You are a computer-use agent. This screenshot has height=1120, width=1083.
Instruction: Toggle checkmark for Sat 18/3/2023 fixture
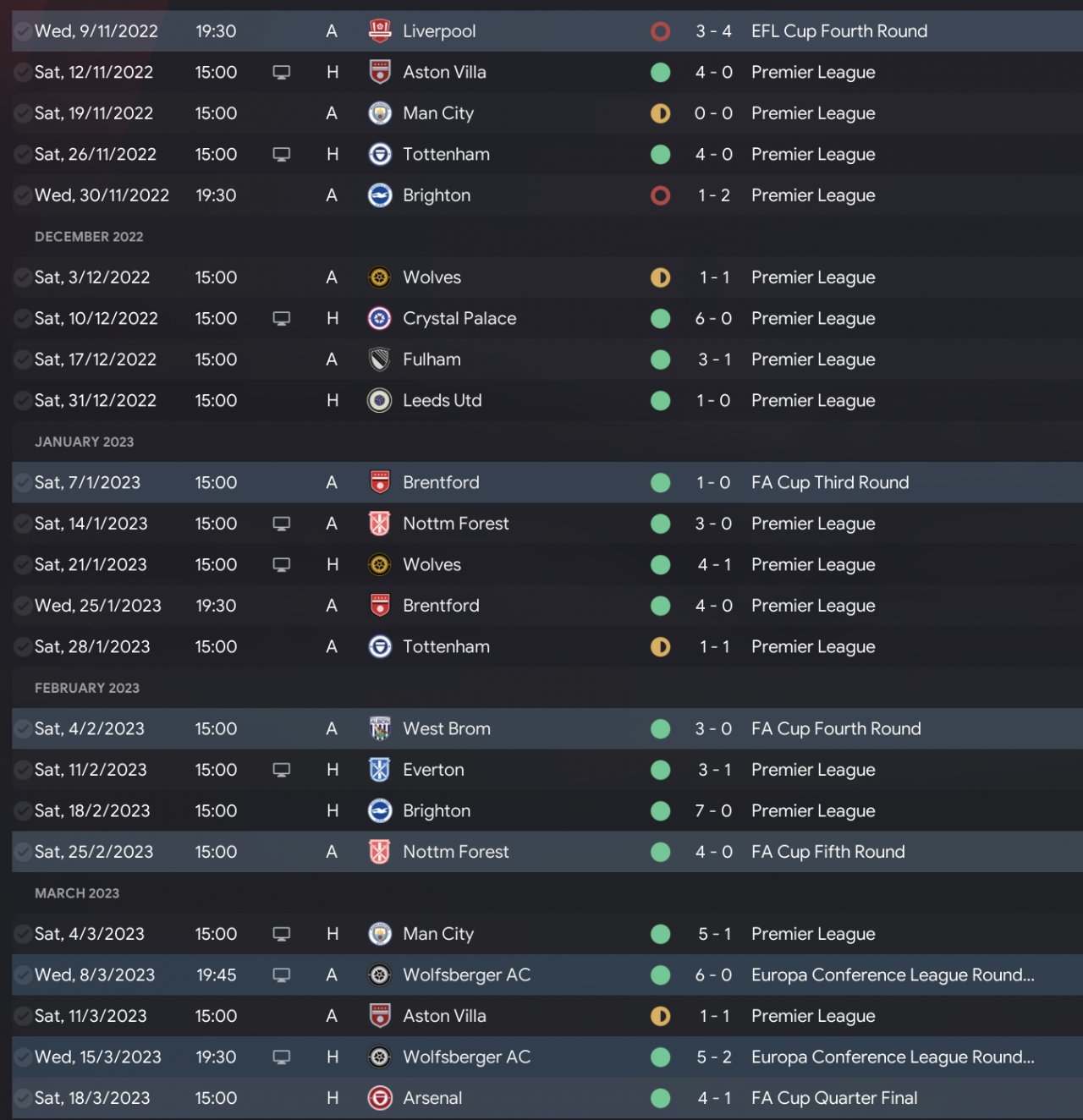pos(23,1098)
